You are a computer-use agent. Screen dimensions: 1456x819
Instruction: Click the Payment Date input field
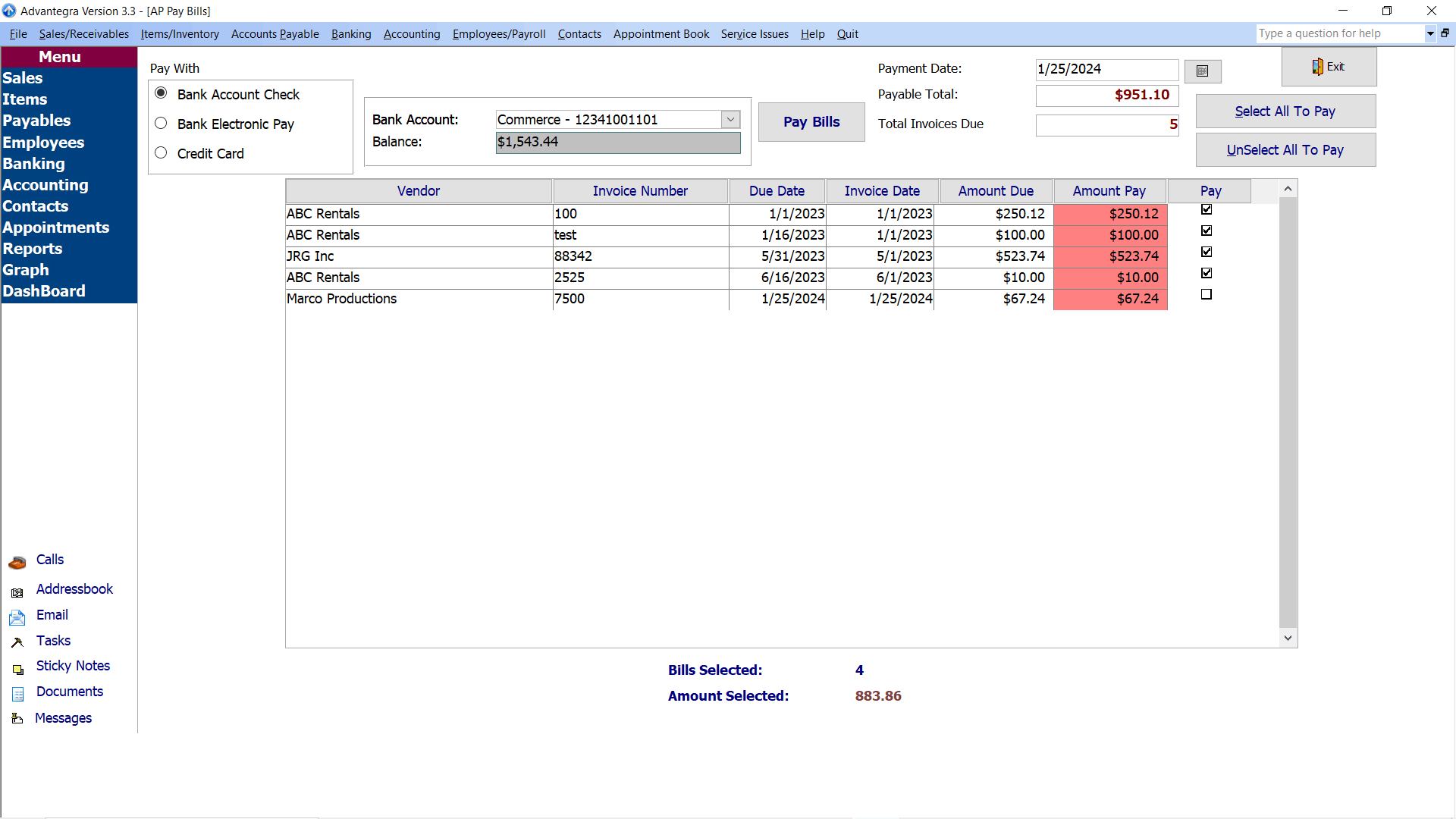click(1107, 69)
